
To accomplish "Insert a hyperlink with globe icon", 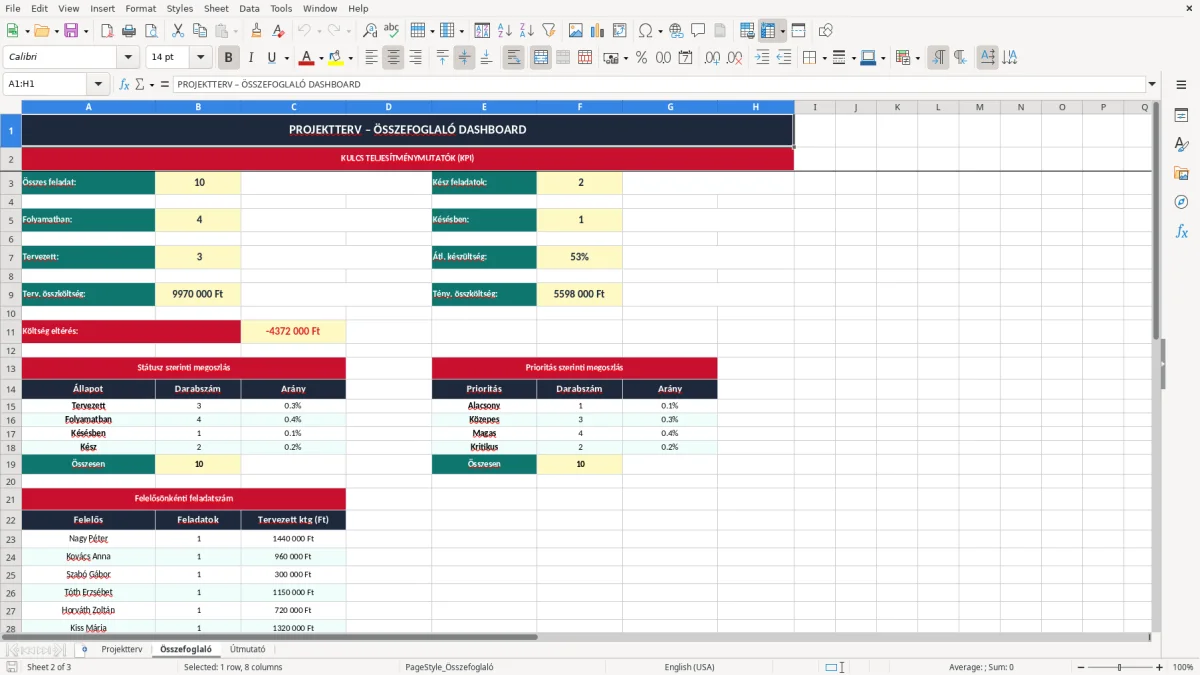I will 677,31.
